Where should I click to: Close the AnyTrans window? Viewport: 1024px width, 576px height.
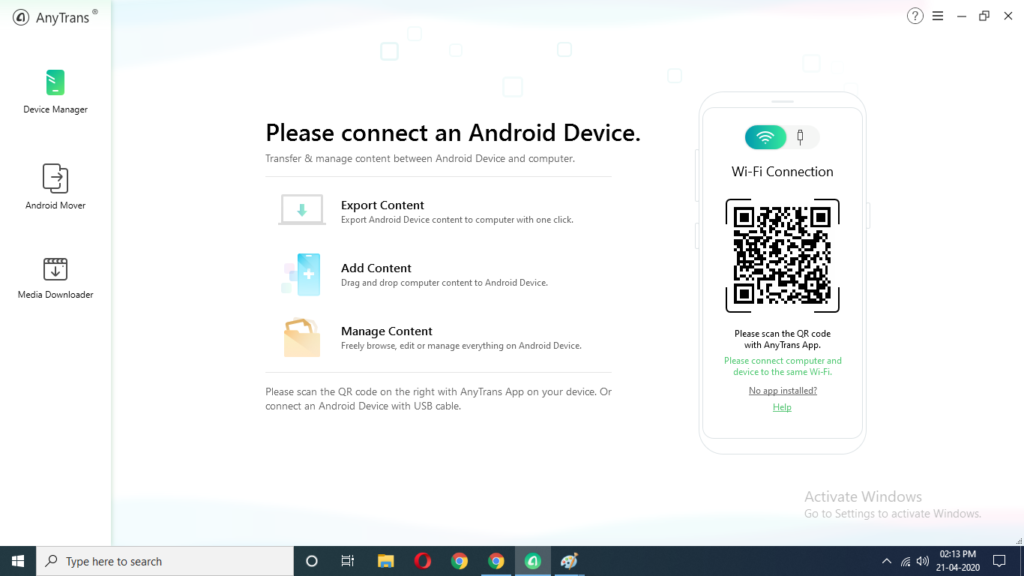(x=1008, y=16)
